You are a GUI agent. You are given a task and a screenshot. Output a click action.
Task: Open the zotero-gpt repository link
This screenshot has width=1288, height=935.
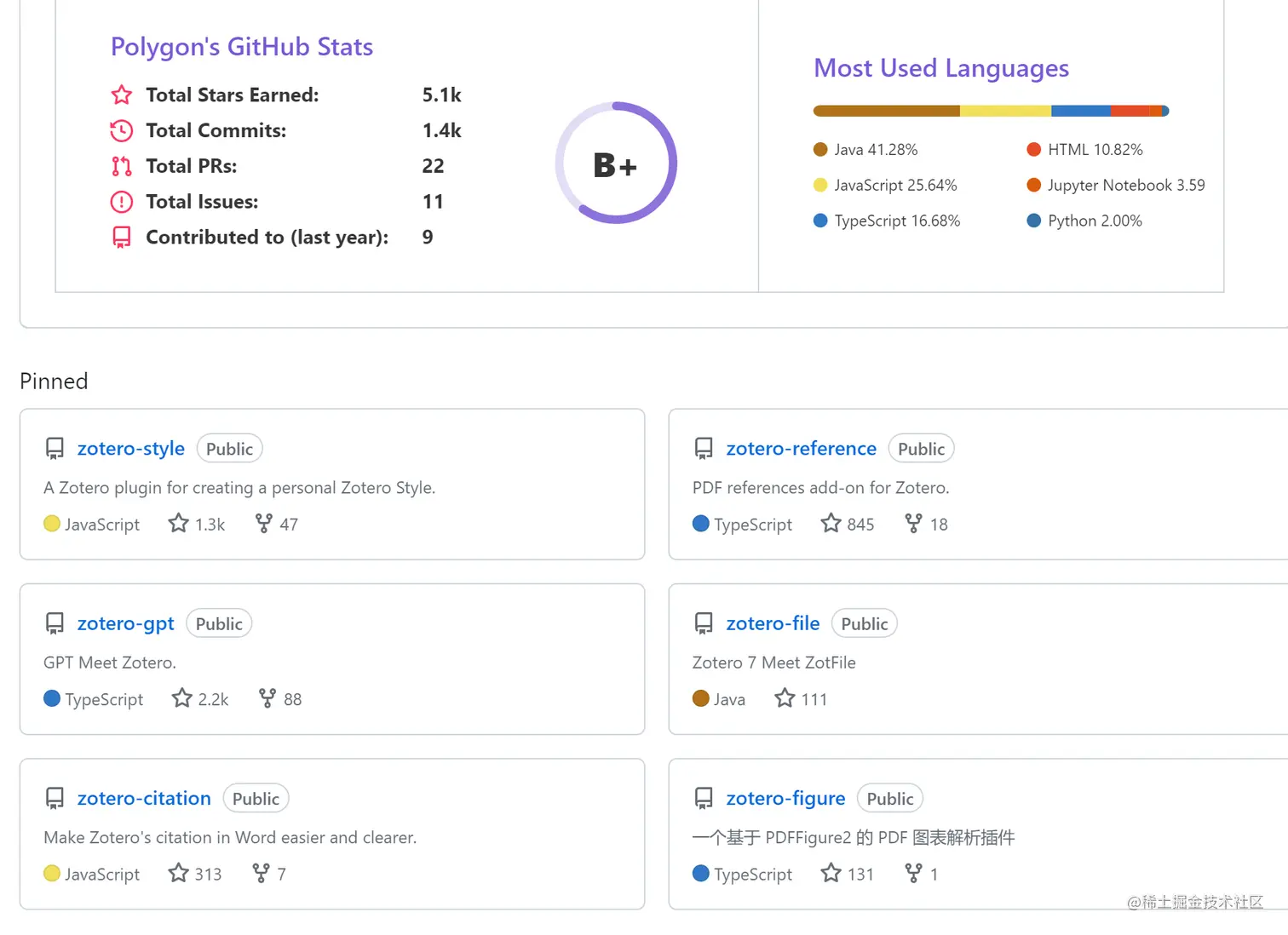point(125,624)
